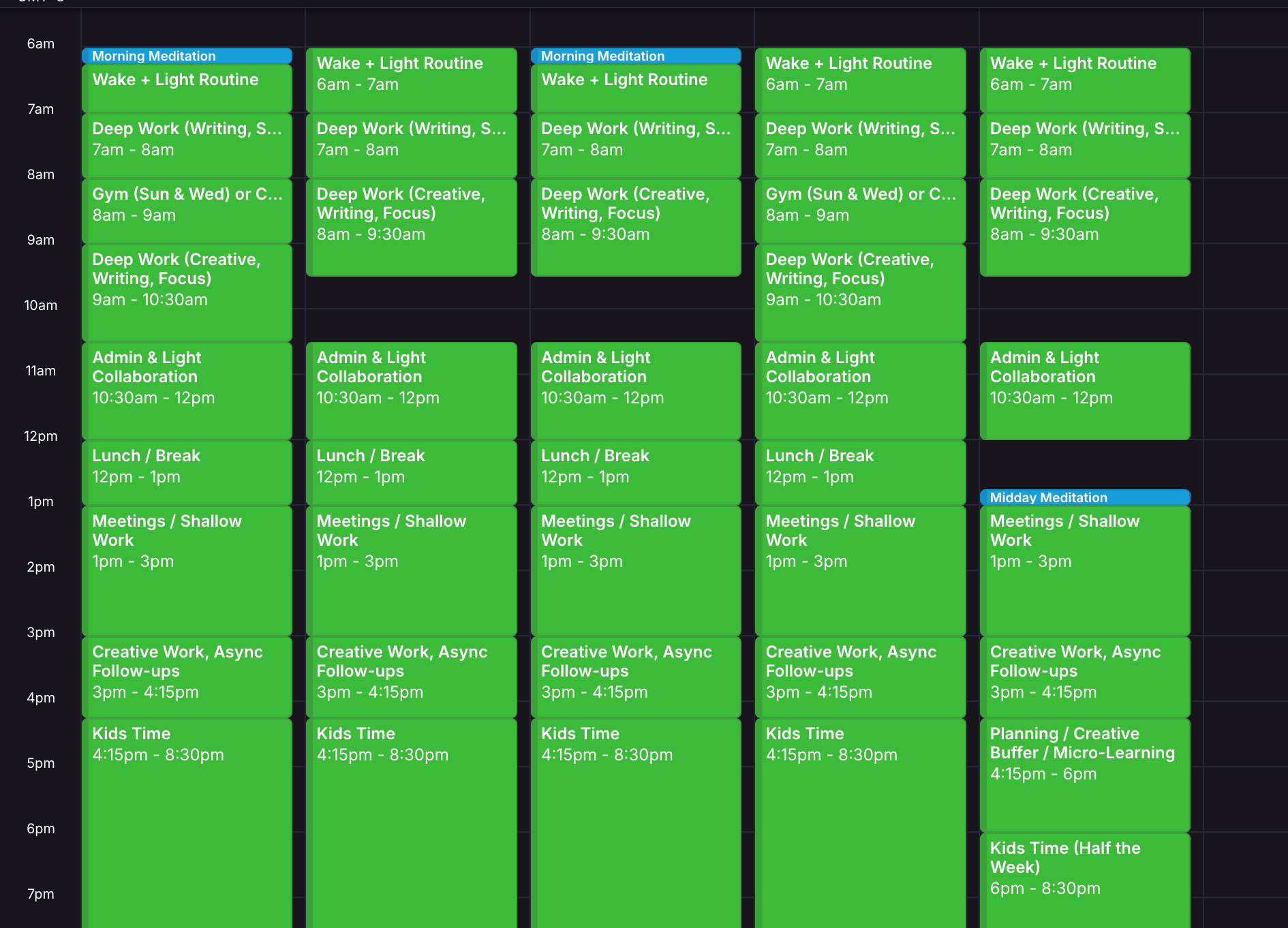Image resolution: width=1288 pixels, height=928 pixels.
Task: Select Meetings / Shallow Work in first column
Action: [x=187, y=570]
